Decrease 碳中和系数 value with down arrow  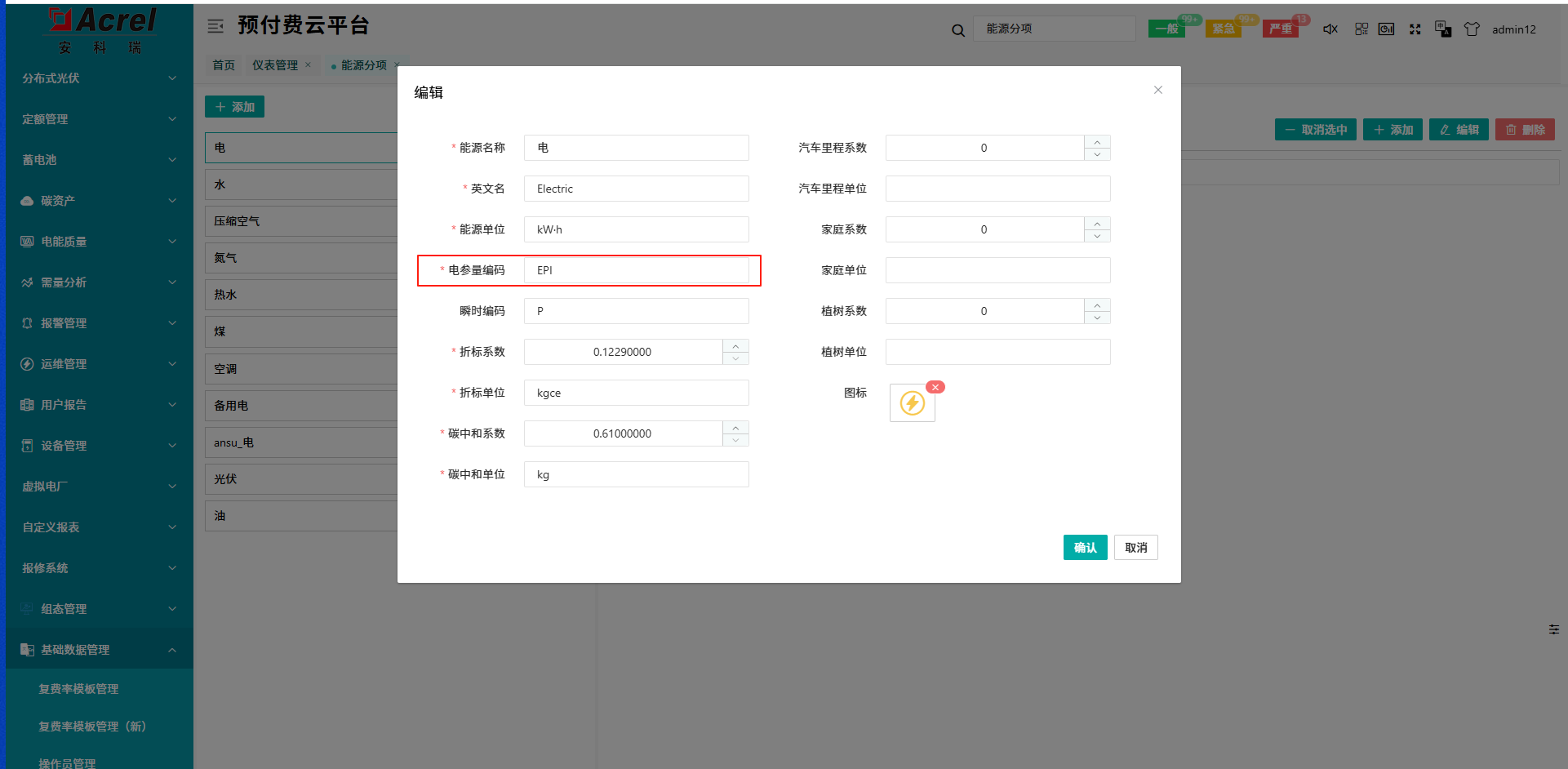(x=735, y=440)
